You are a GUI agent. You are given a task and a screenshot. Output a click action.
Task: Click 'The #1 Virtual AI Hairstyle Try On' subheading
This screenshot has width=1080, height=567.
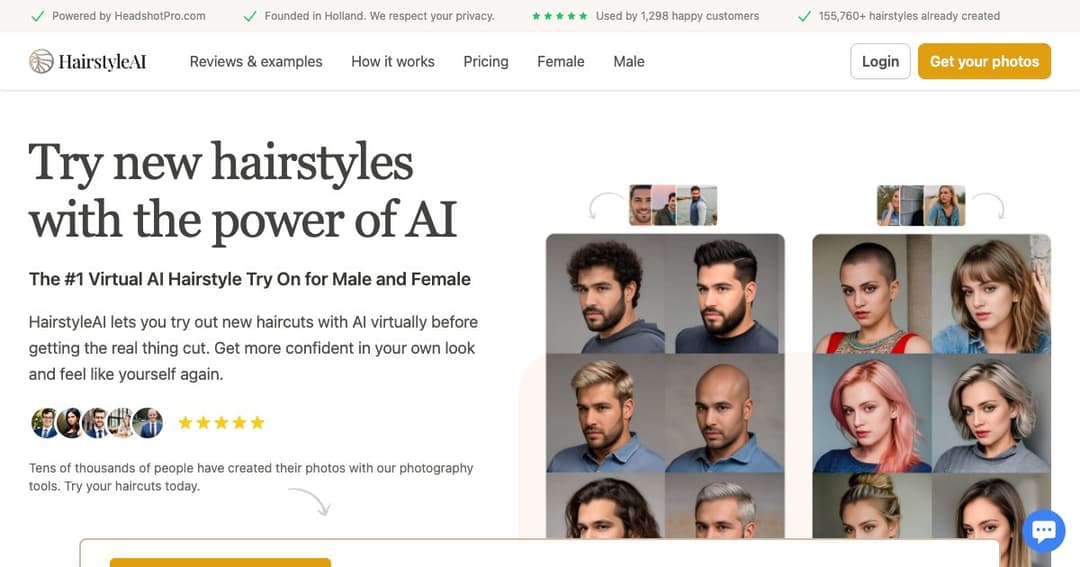click(249, 279)
